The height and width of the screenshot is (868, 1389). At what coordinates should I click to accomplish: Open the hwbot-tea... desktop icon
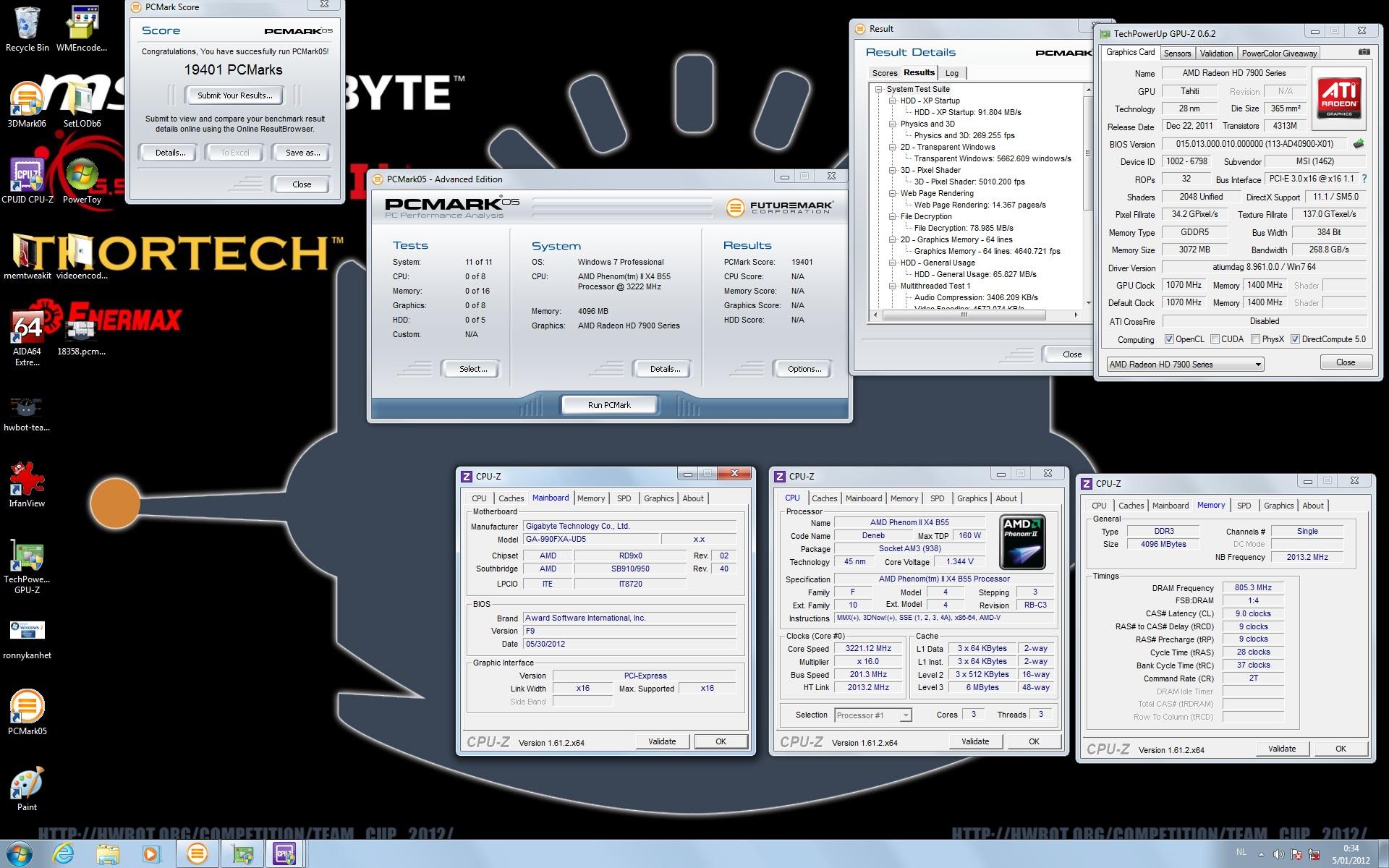[x=27, y=412]
